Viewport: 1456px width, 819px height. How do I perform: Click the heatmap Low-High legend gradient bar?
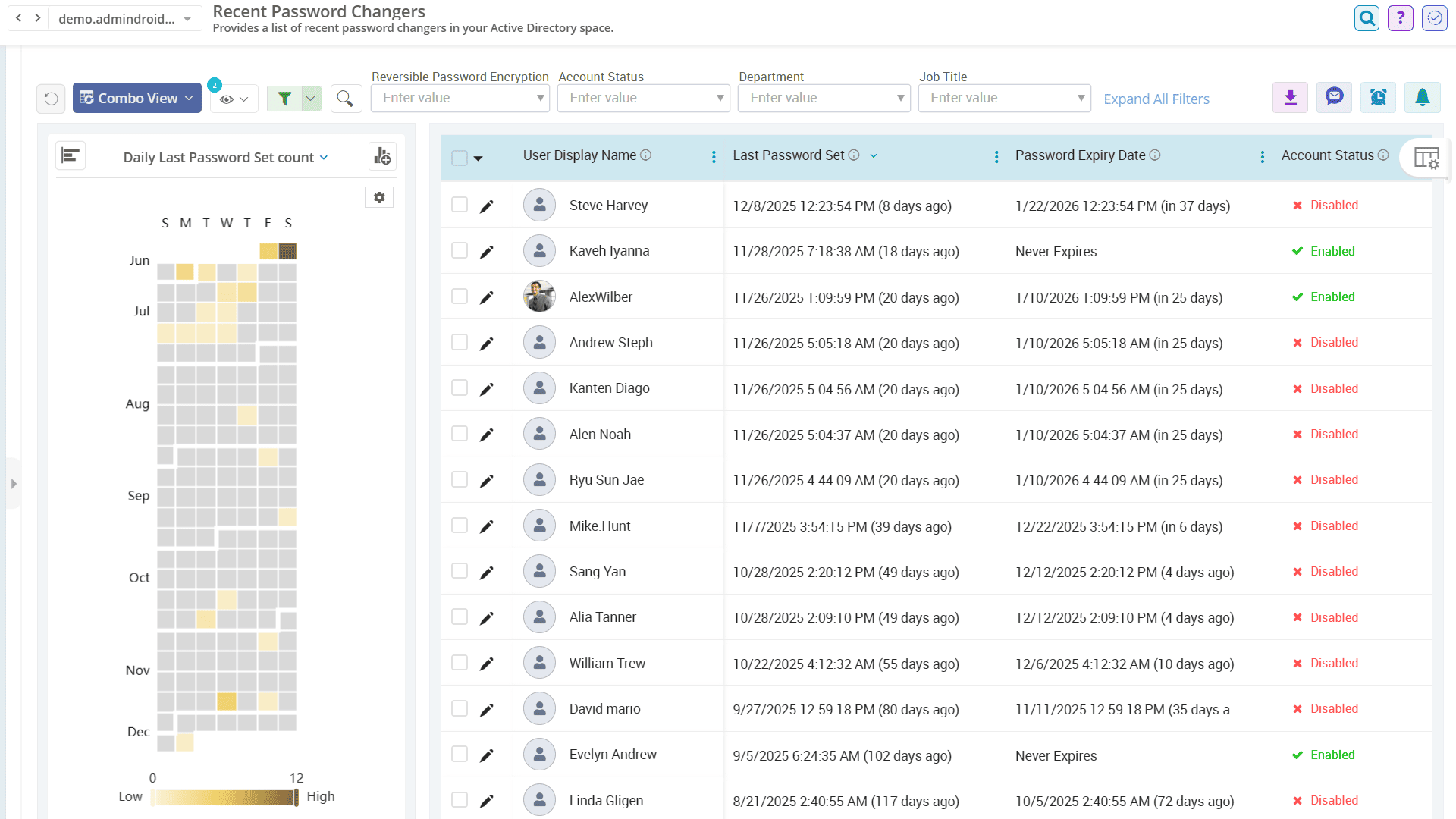224,797
